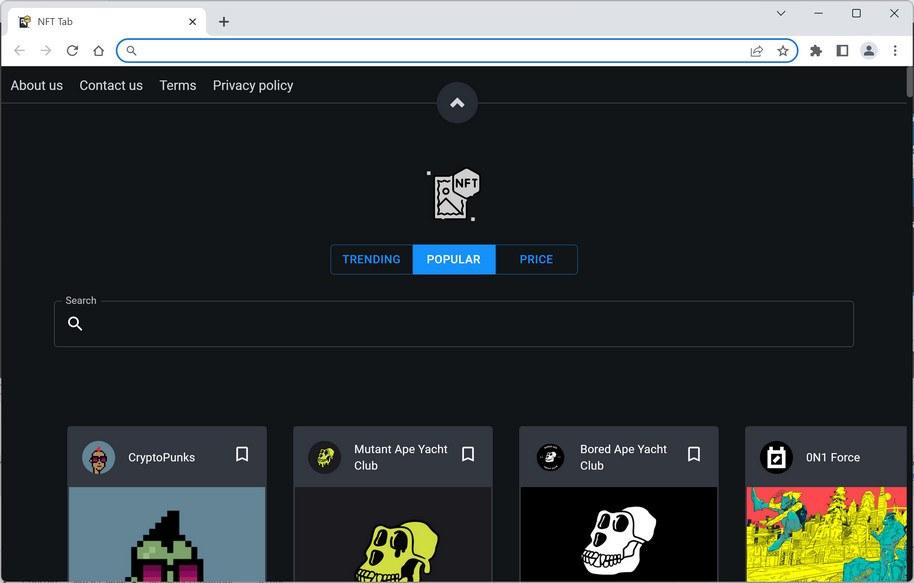Click the 0N1 Force avatar icon

[776, 458]
